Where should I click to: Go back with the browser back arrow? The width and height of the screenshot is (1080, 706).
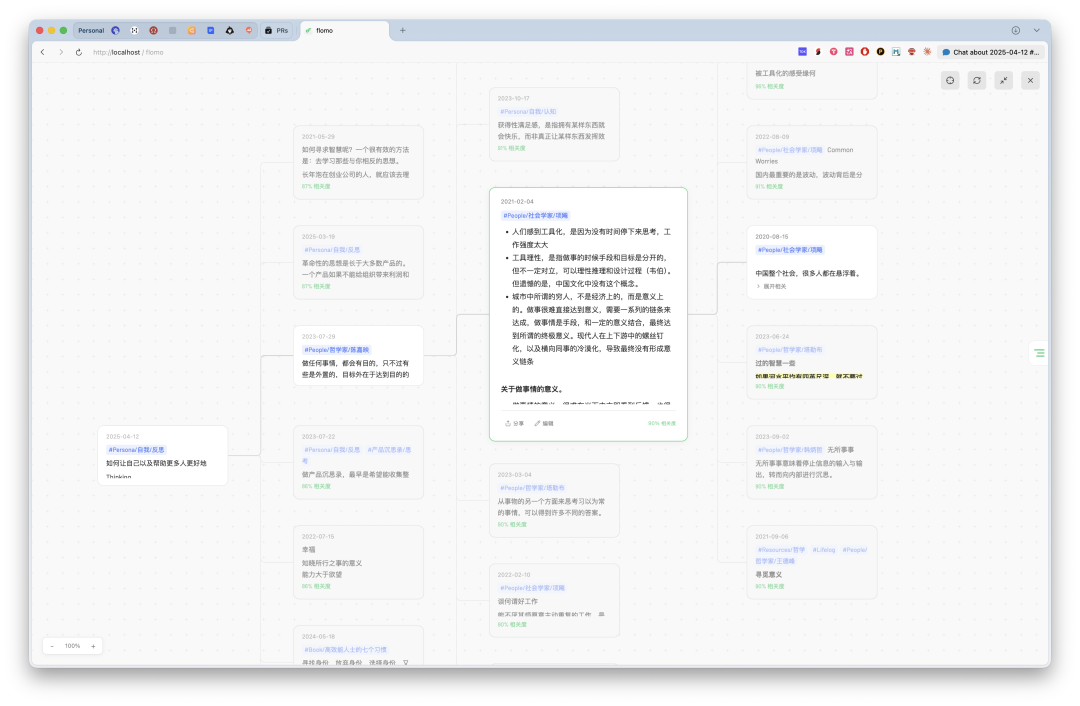(43, 52)
